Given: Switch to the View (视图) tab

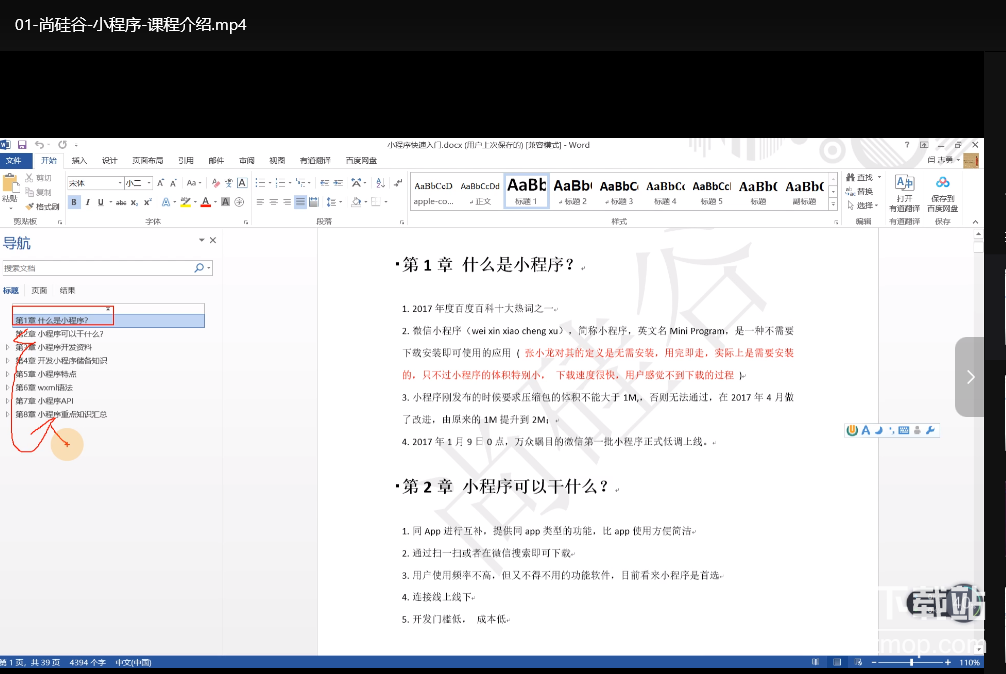Looking at the screenshot, I should click(277, 160).
